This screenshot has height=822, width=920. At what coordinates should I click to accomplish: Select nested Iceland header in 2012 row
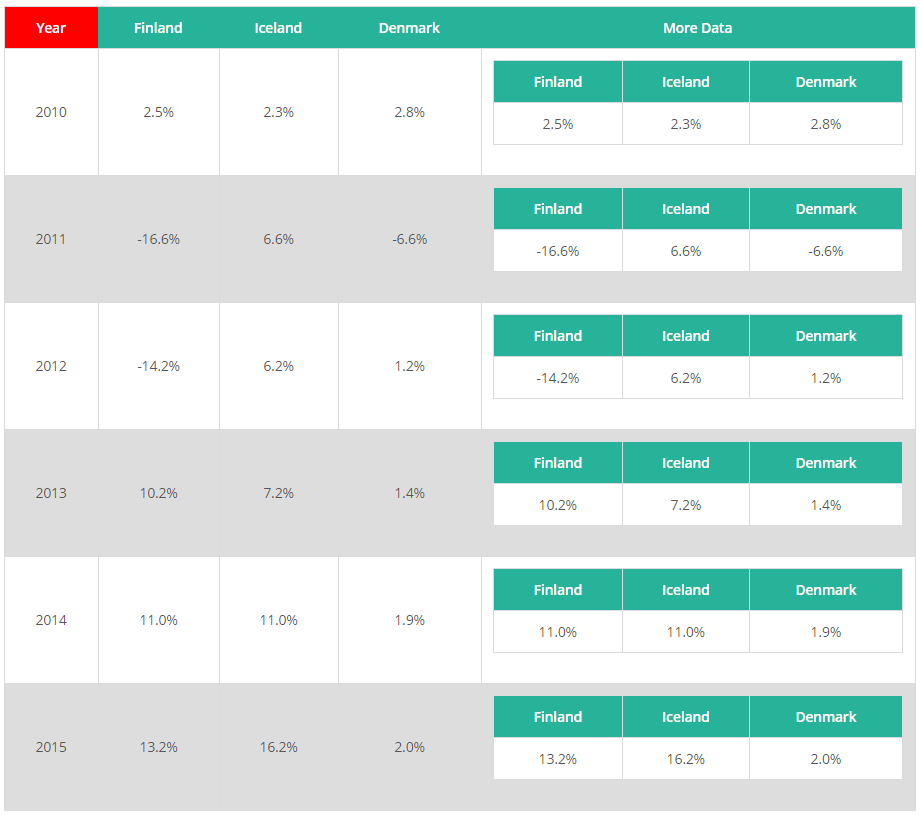pyautogui.click(x=685, y=336)
